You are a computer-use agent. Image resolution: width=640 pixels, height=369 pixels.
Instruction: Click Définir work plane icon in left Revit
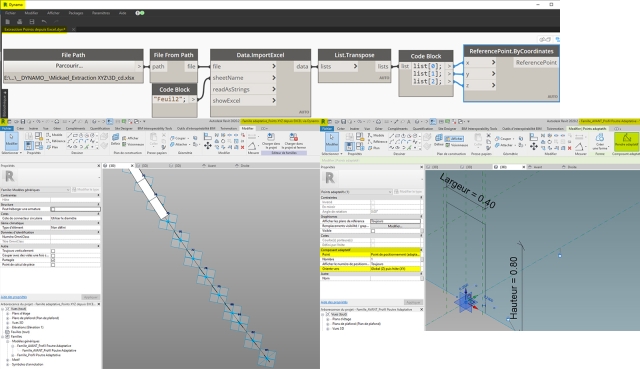116,139
